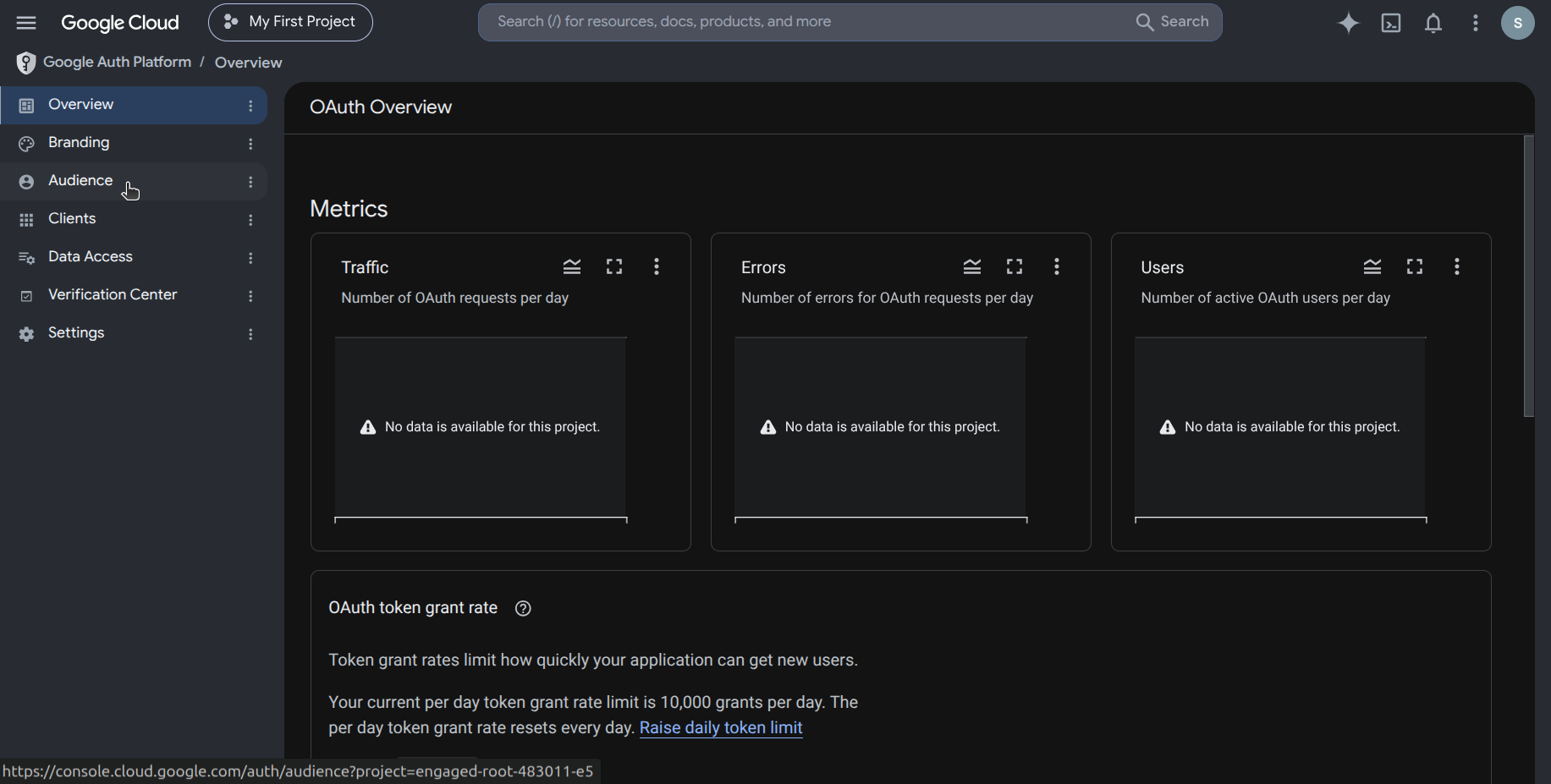Screen dimensions: 1551x784
Task: Click the Data Access icon
Action: coord(26,258)
